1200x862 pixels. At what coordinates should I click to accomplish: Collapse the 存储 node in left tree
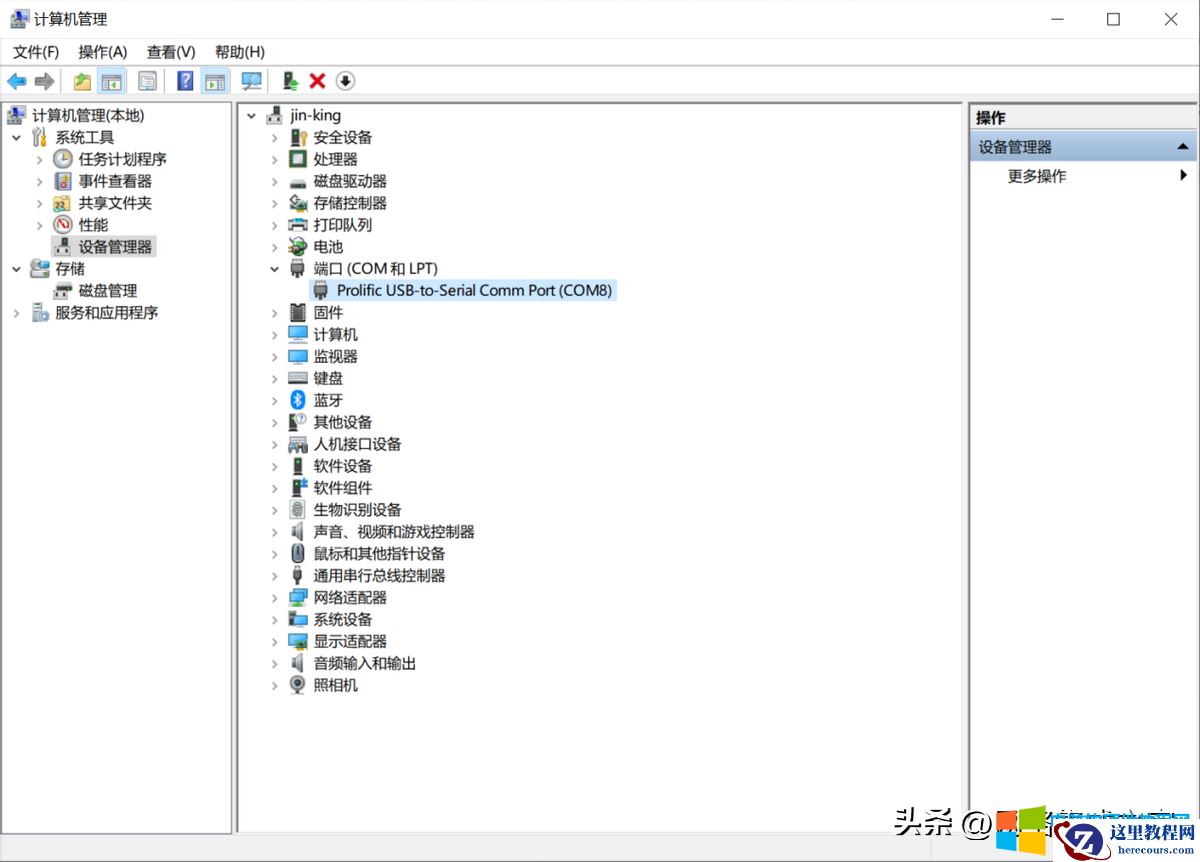[16, 269]
